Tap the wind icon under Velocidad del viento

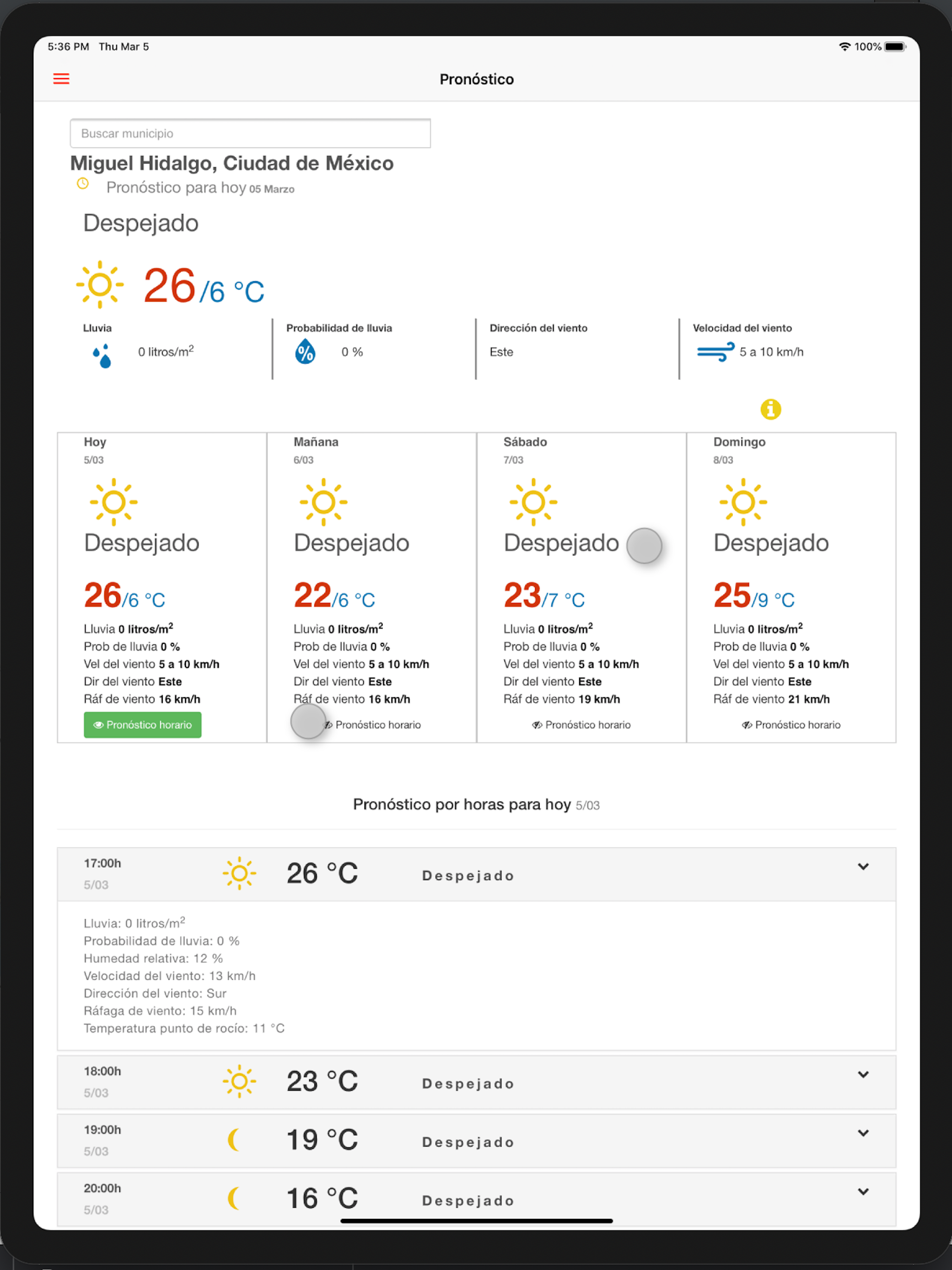pyautogui.click(x=715, y=351)
